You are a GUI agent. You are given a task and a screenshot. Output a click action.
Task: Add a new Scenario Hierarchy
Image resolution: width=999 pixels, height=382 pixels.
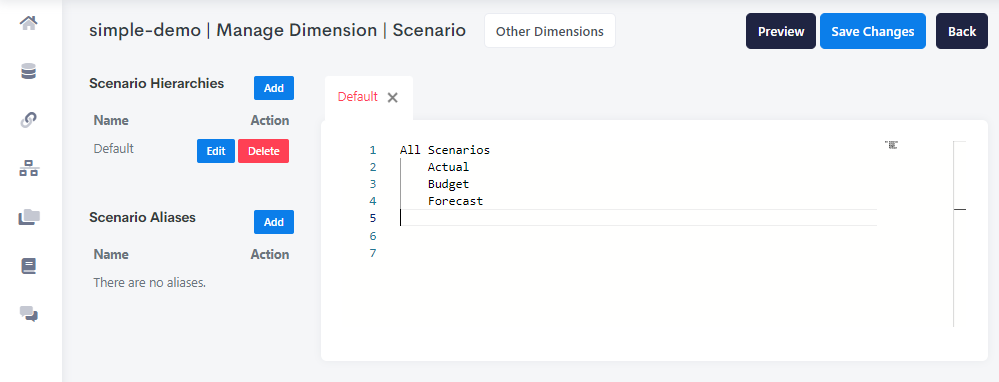273,88
